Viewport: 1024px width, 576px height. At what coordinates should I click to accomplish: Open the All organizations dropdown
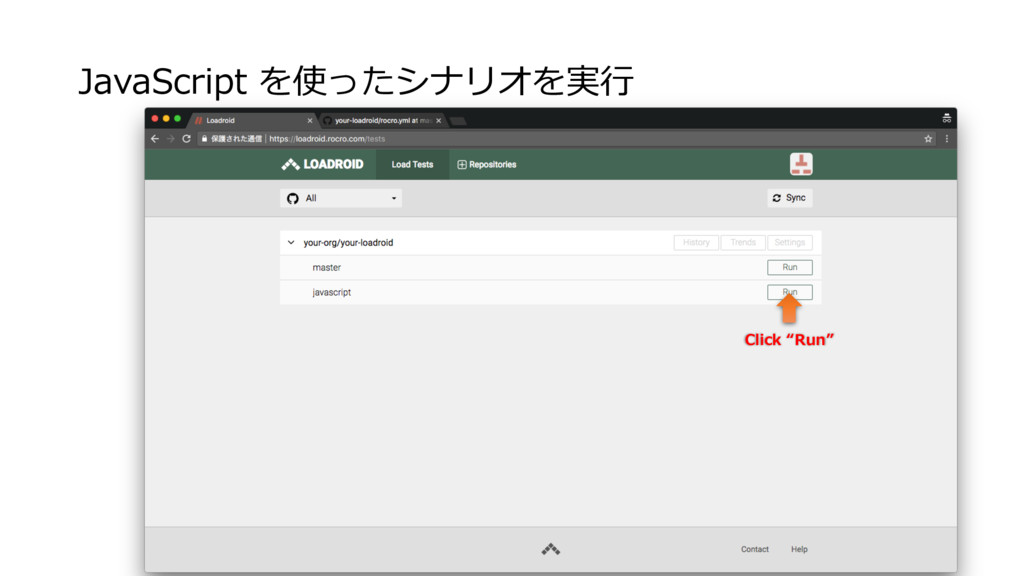341,198
